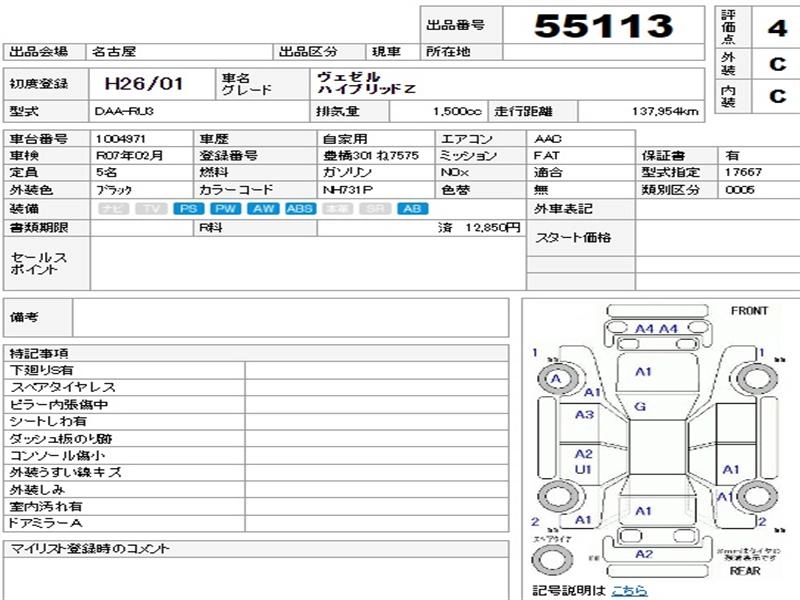Viewport: 800px width, 600px height.
Task: Click the registration number 豊橋301 ね7575
Action: click(371, 156)
